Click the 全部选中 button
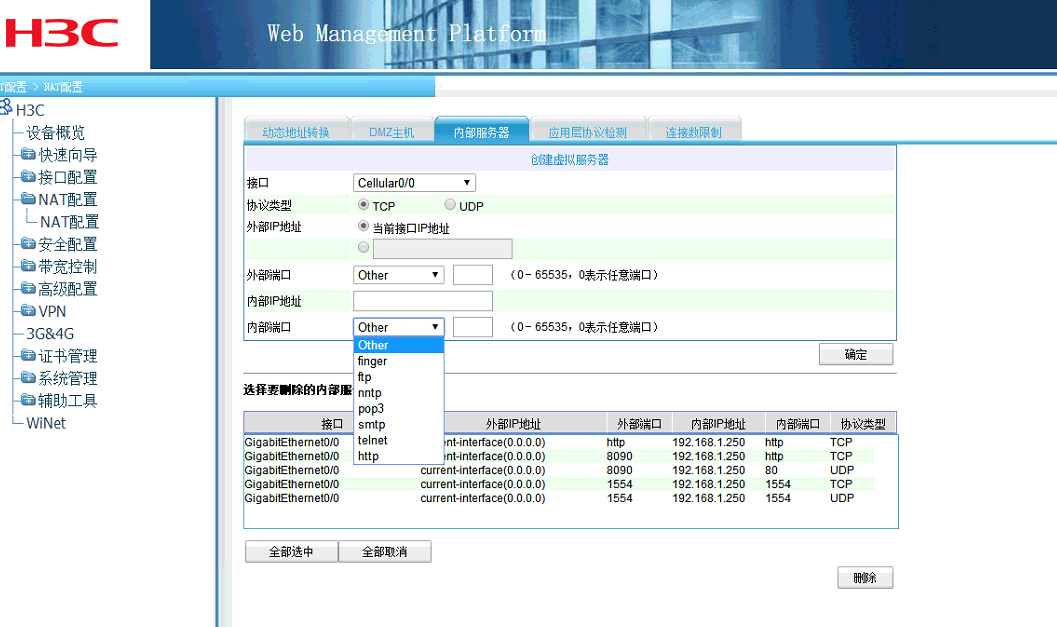 (x=291, y=551)
